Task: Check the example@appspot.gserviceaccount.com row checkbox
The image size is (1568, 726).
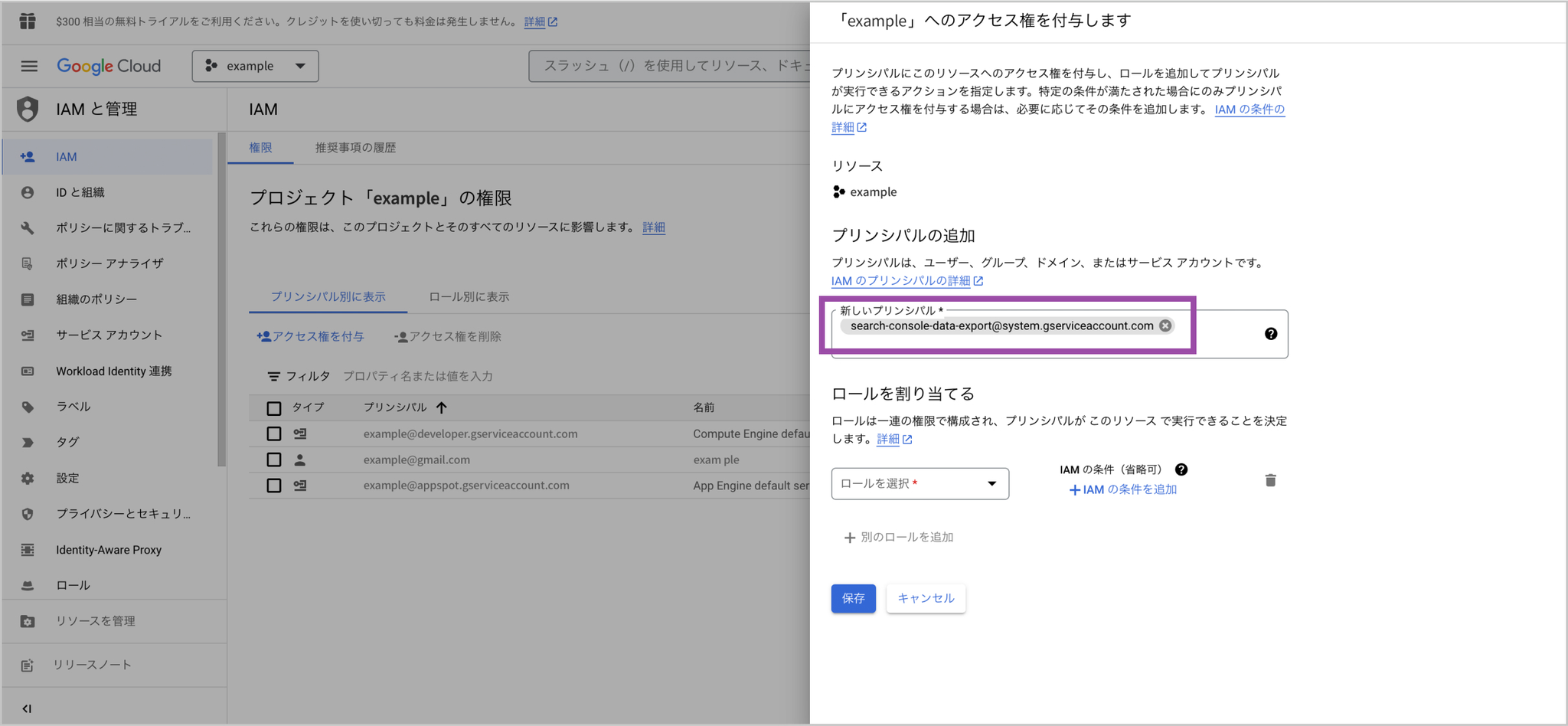Action: [273, 486]
